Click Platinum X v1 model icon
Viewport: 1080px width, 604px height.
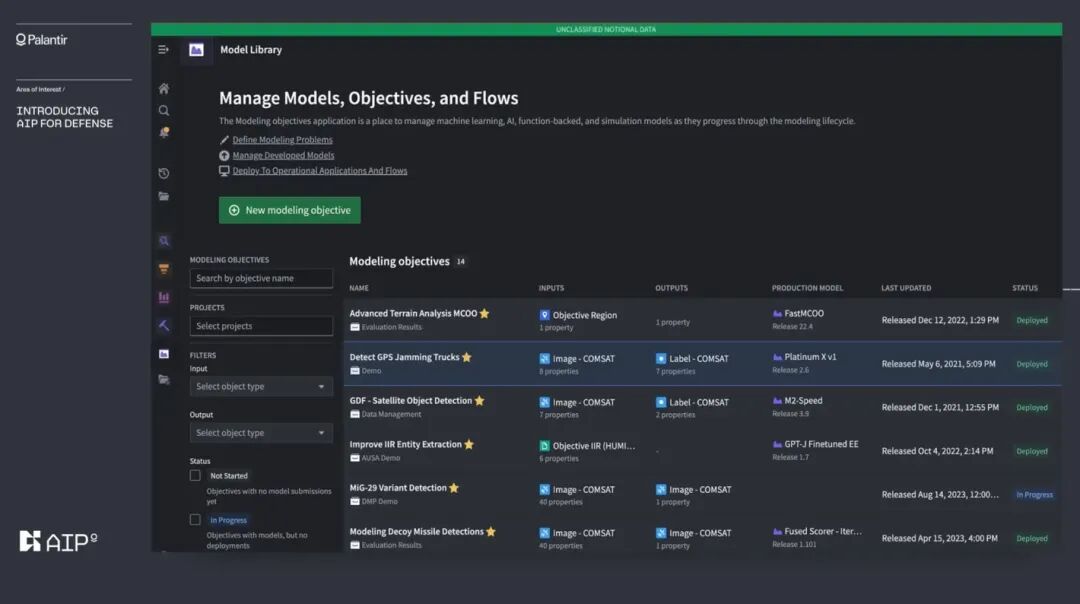click(x=777, y=357)
